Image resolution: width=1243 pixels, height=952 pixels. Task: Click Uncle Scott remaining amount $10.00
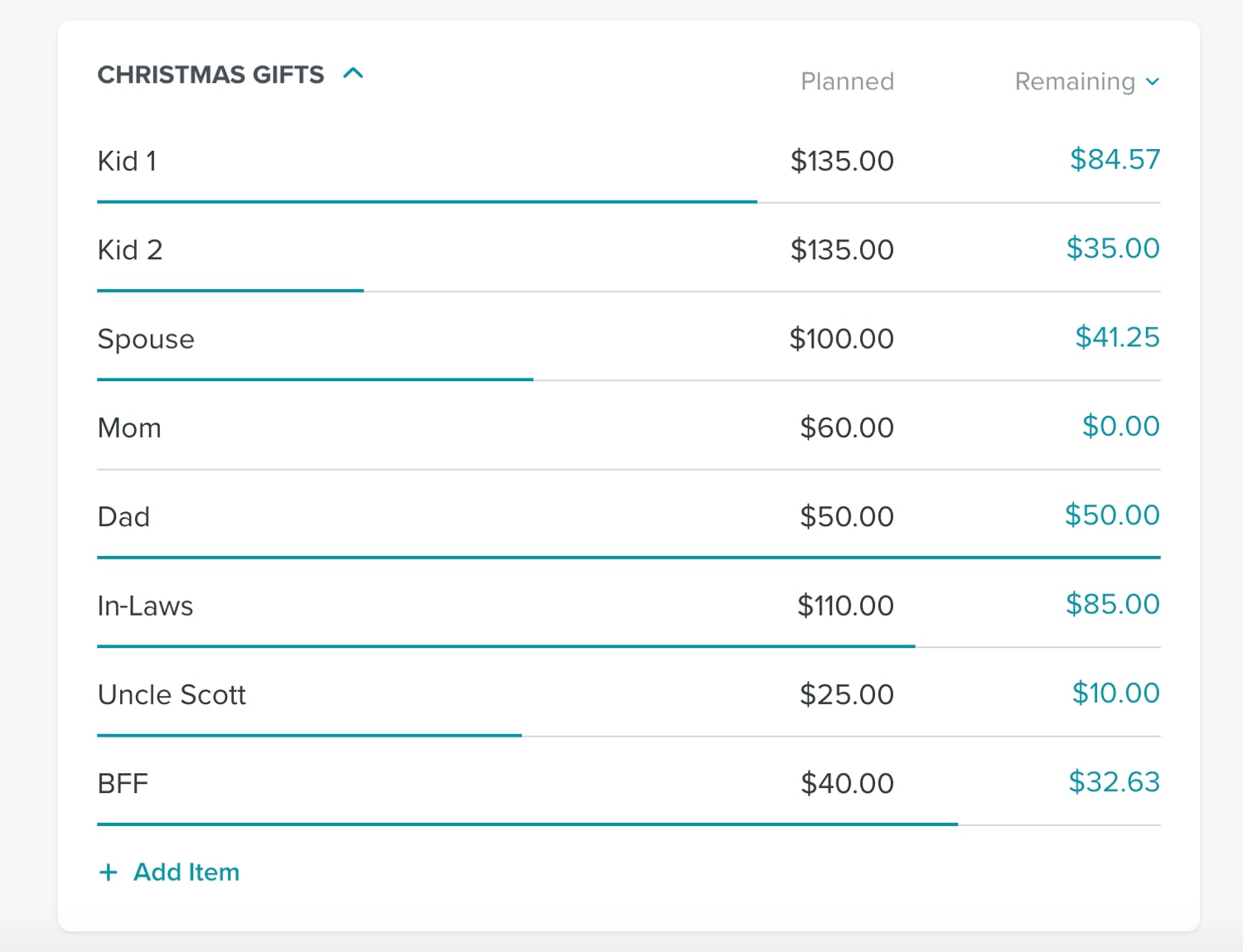click(1115, 693)
